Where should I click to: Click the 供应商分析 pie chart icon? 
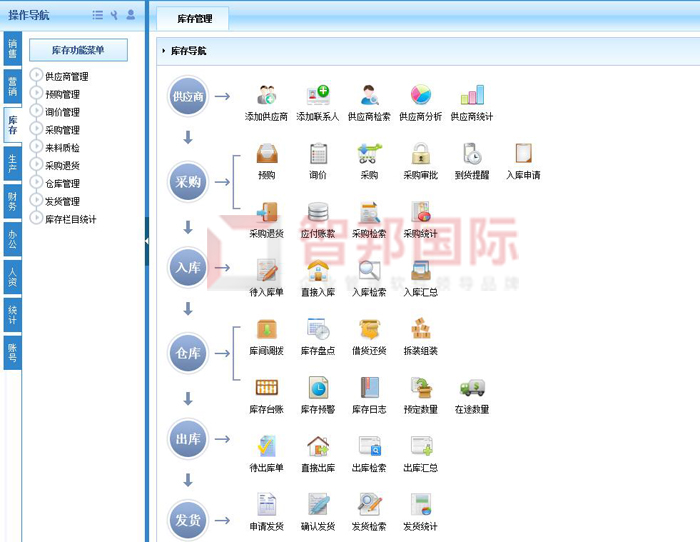[420, 97]
